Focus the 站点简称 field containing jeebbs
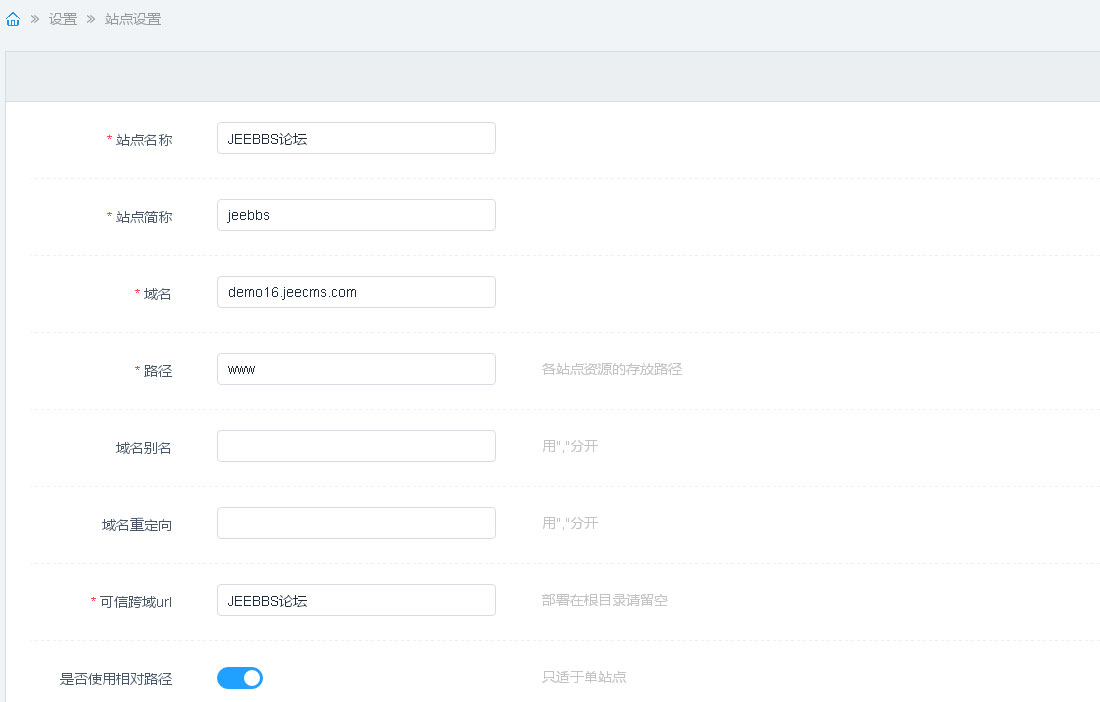 point(356,215)
